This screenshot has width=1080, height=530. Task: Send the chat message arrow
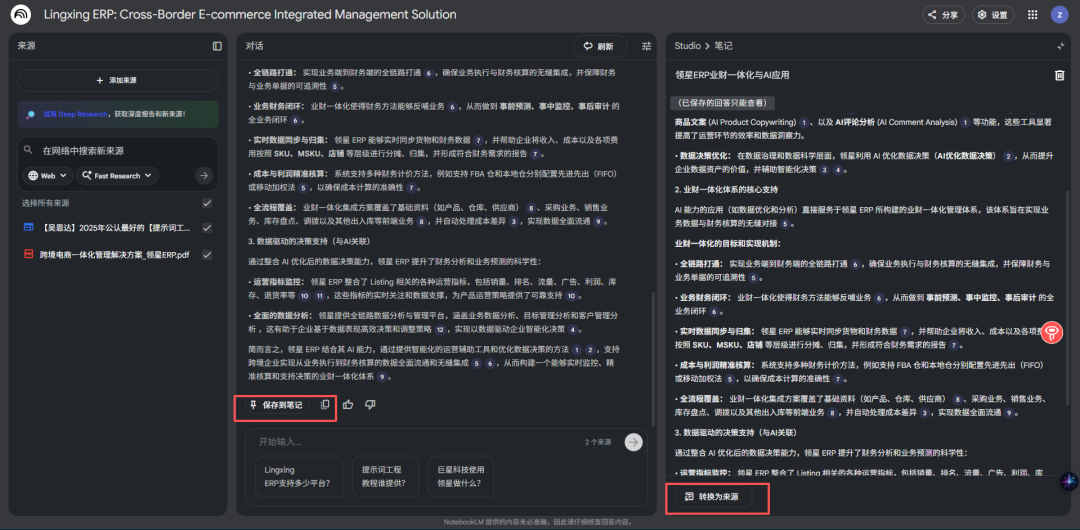point(634,442)
